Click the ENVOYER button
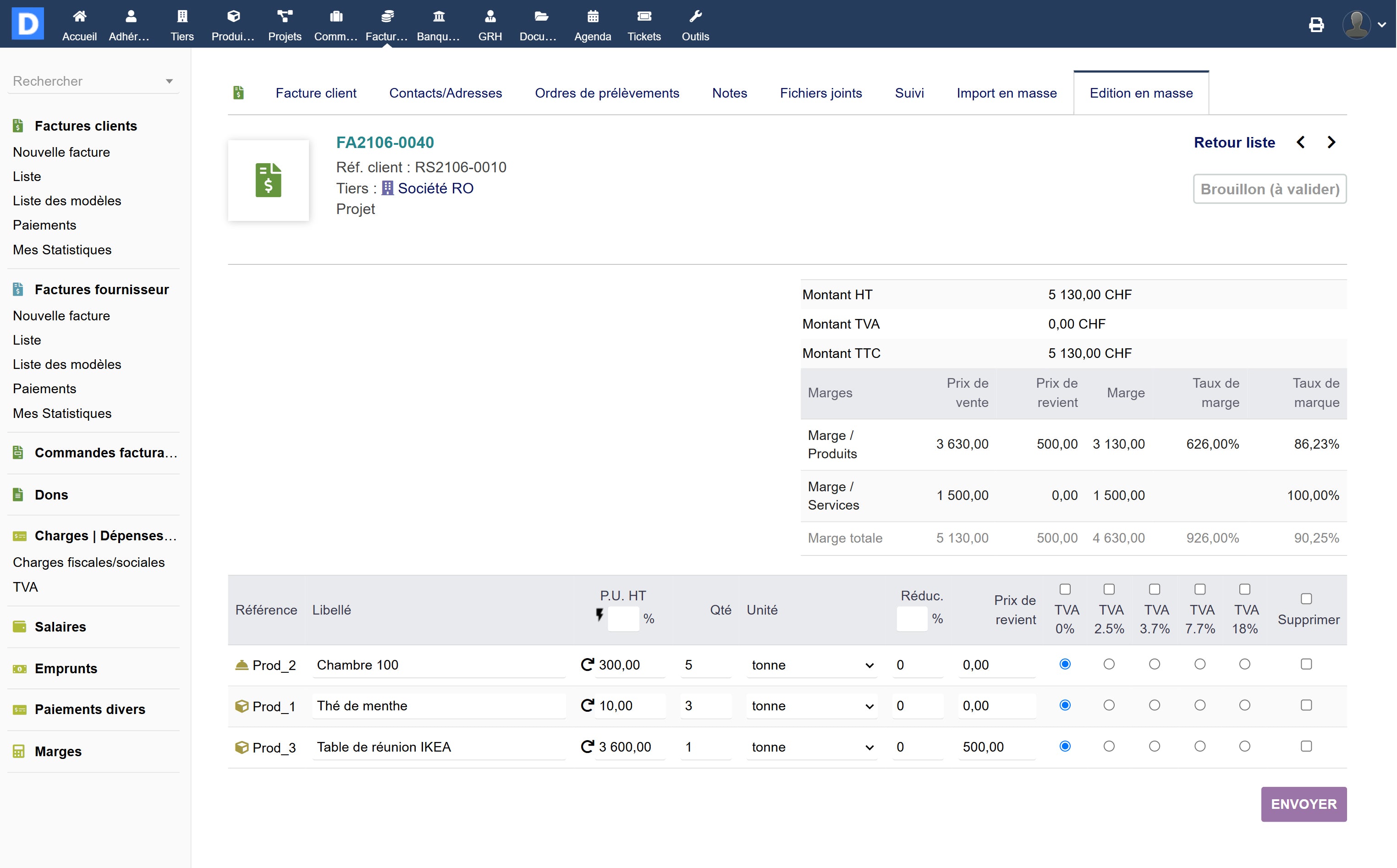Image resolution: width=1397 pixels, height=868 pixels. (1303, 804)
